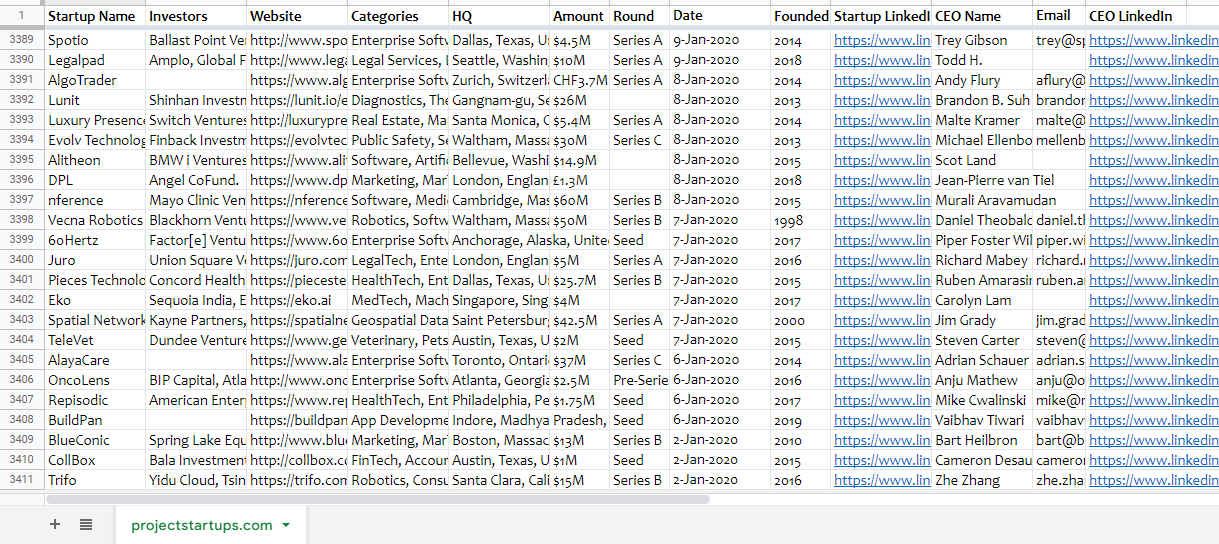Click the £1.3M amount cell
The width and height of the screenshot is (1219, 544).
[579, 180]
